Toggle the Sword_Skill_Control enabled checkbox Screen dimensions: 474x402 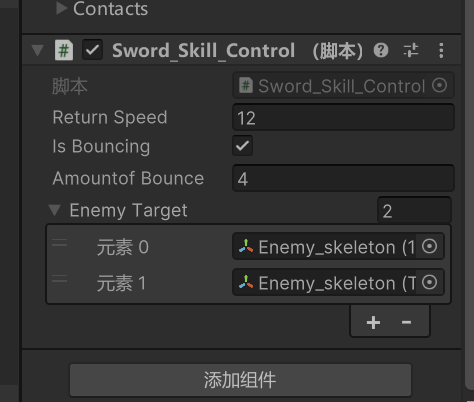(92, 50)
